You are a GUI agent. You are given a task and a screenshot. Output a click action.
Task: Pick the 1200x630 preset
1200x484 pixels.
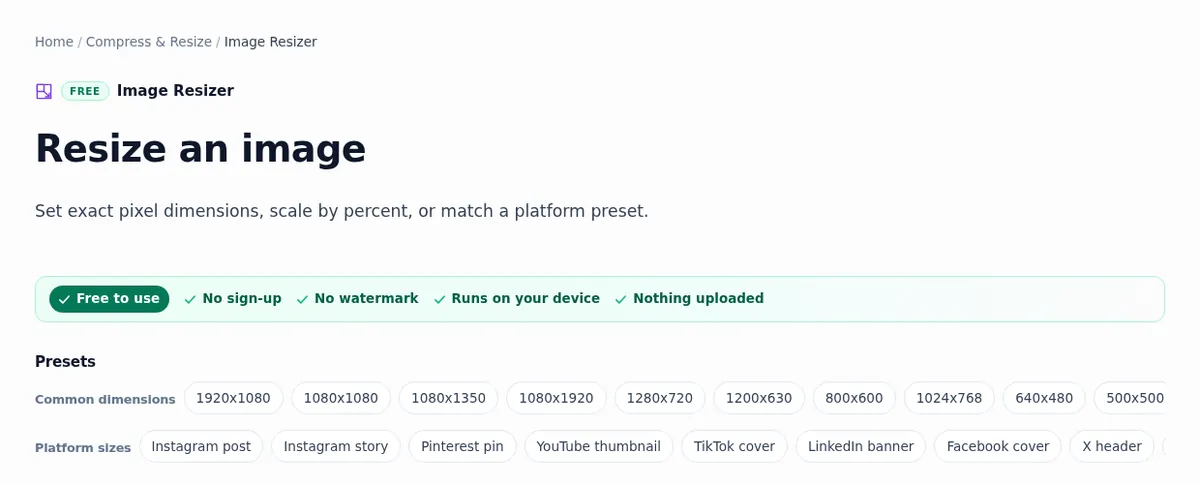(759, 398)
